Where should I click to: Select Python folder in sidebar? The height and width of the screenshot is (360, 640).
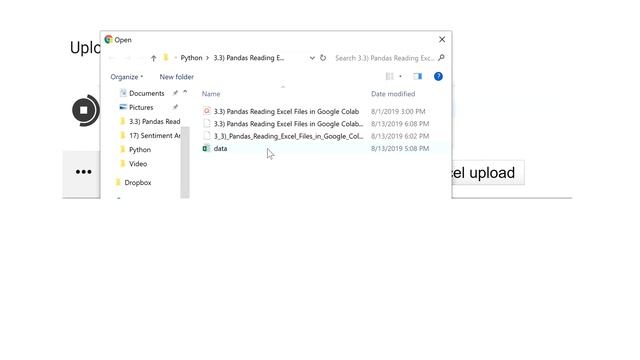[140, 149]
